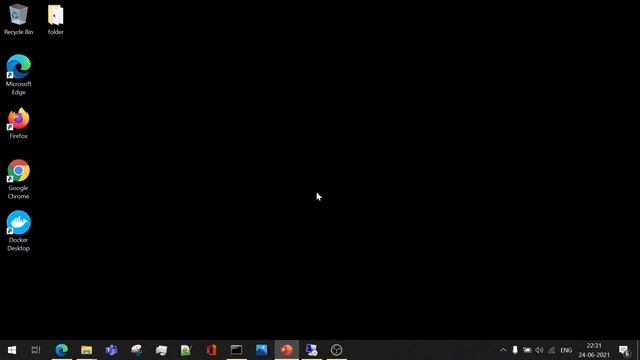Change the ENG input language
The image size is (640, 360).
point(566,350)
